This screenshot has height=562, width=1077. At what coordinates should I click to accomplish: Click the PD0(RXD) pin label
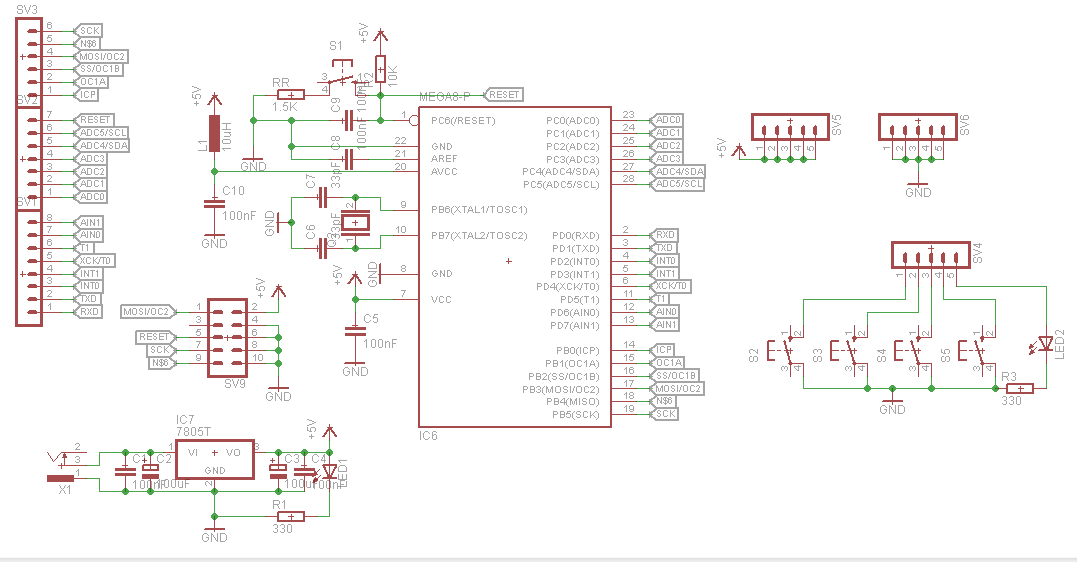coord(576,236)
